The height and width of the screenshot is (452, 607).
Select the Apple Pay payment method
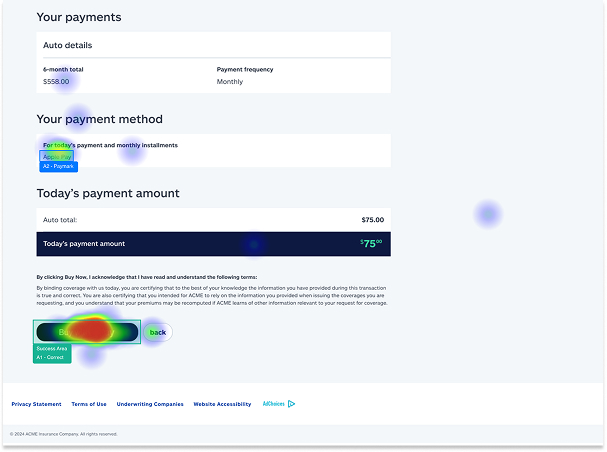(57, 157)
